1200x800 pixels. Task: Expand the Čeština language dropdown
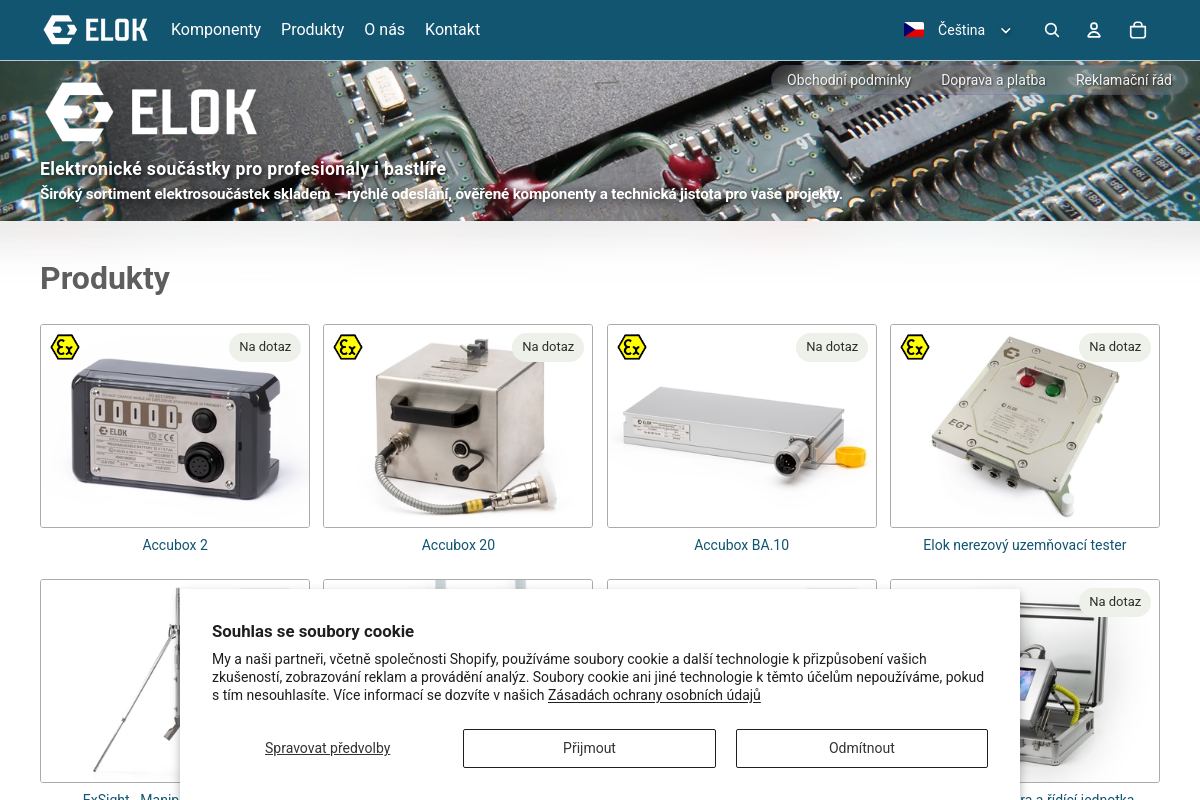959,30
